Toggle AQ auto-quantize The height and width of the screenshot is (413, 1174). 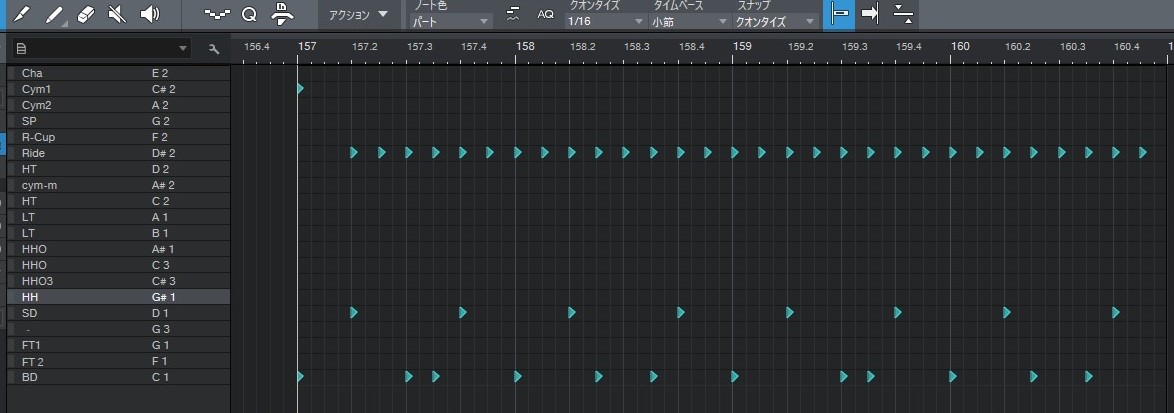coord(546,14)
